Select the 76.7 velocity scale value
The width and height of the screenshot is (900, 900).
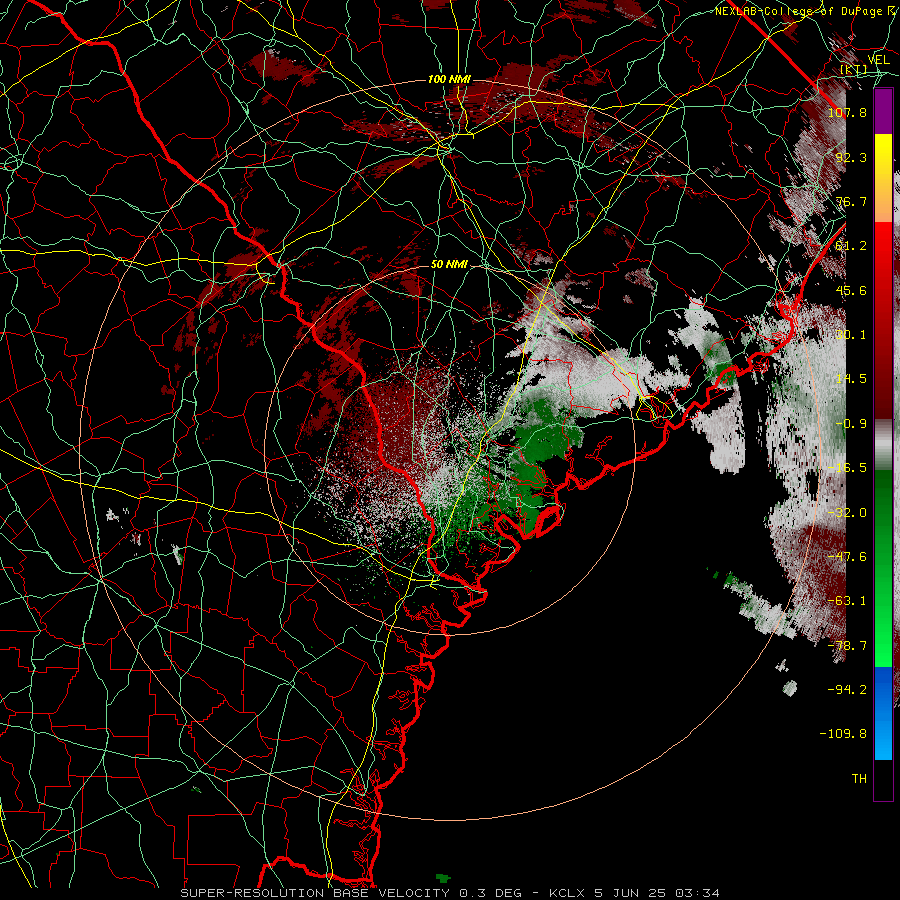pos(851,201)
